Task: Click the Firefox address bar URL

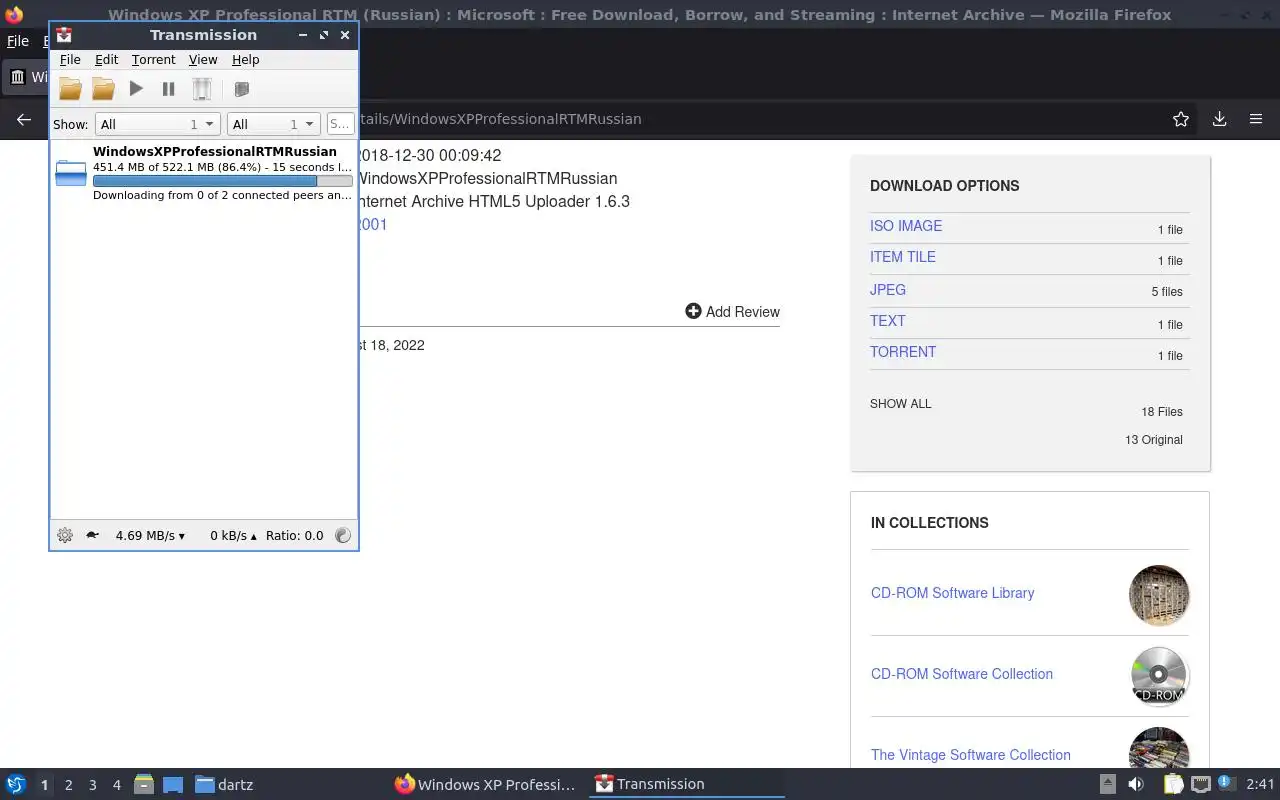Action: (499, 119)
